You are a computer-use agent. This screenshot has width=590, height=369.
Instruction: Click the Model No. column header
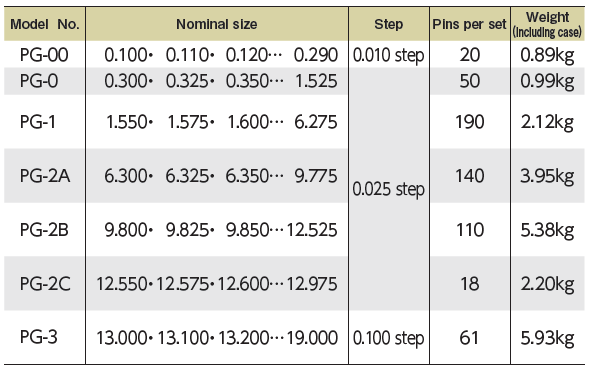44,24
